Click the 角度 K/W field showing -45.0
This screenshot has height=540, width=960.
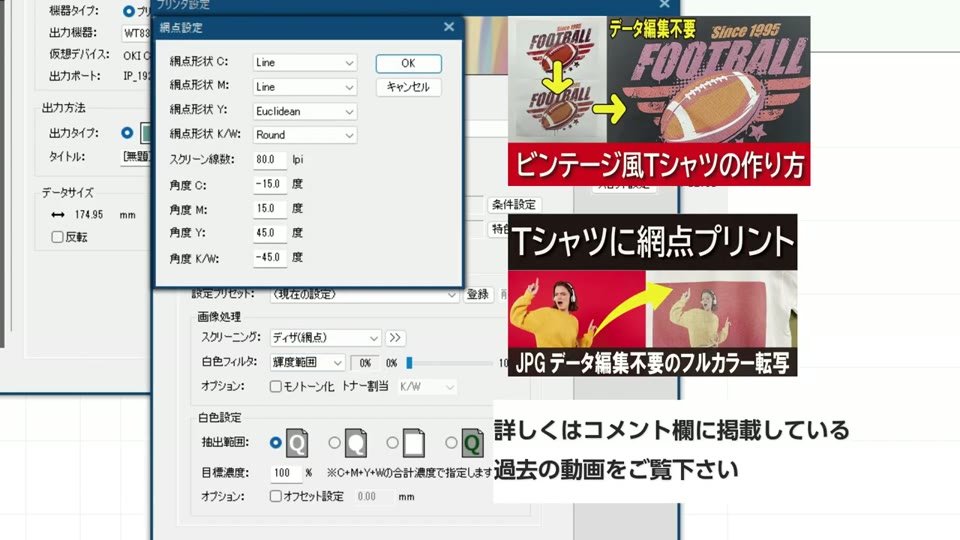pos(270,257)
